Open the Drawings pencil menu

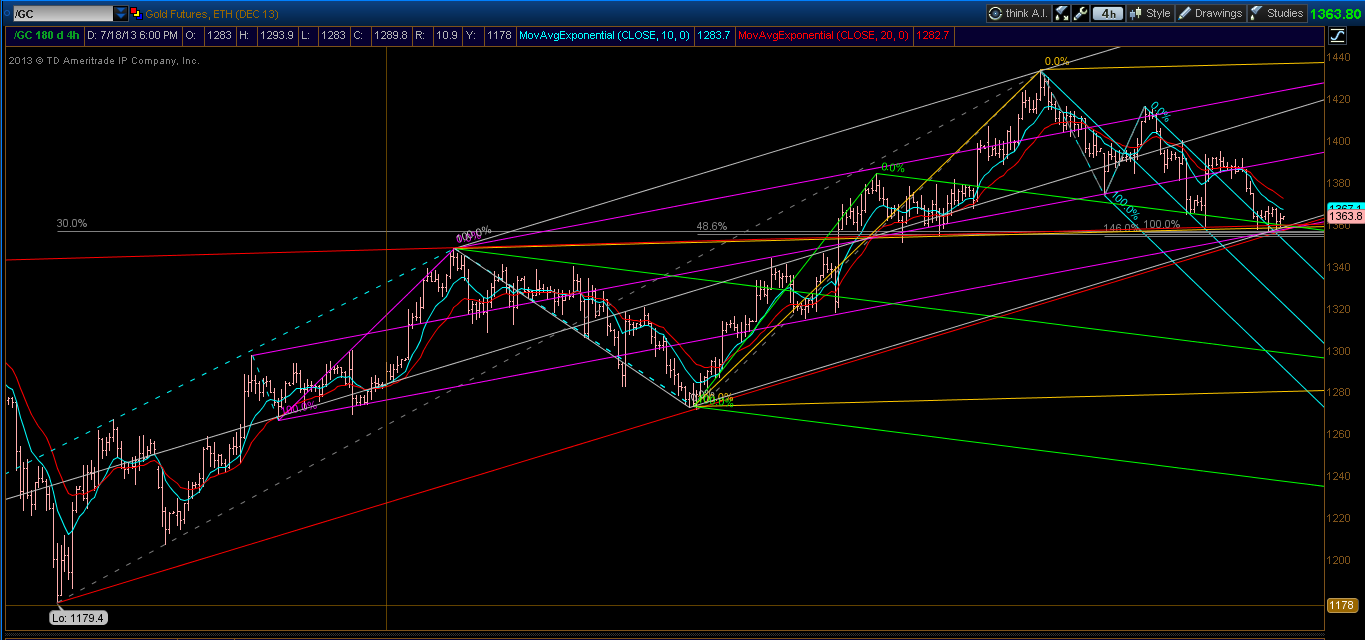tap(1209, 13)
